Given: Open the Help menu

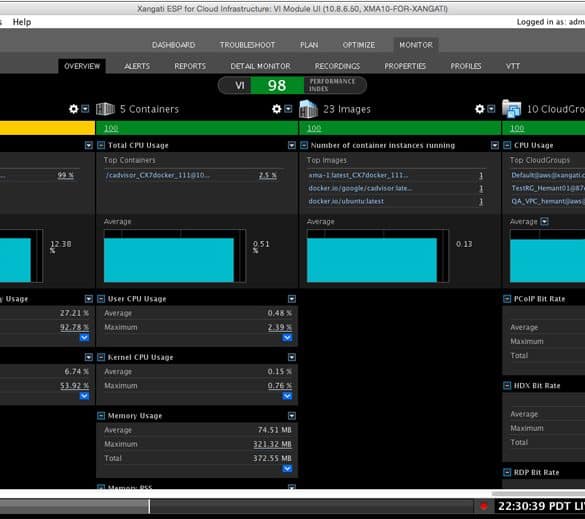Looking at the screenshot, I should [22, 22].
